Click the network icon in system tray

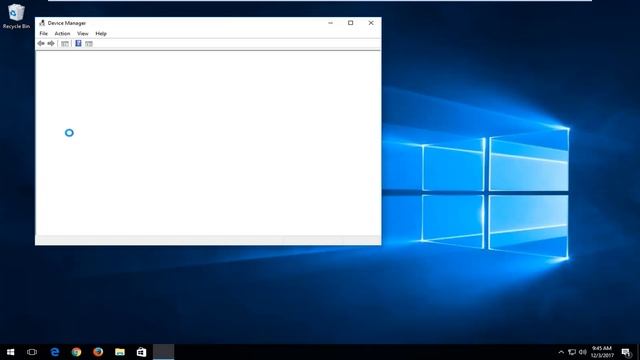coord(572,352)
